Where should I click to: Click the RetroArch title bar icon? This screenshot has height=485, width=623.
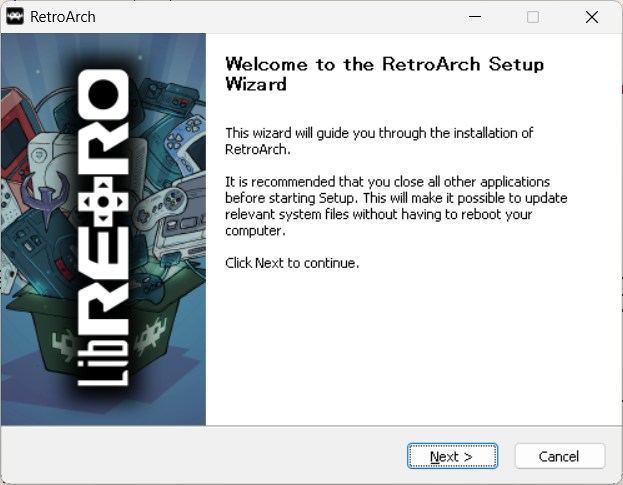pos(15,17)
